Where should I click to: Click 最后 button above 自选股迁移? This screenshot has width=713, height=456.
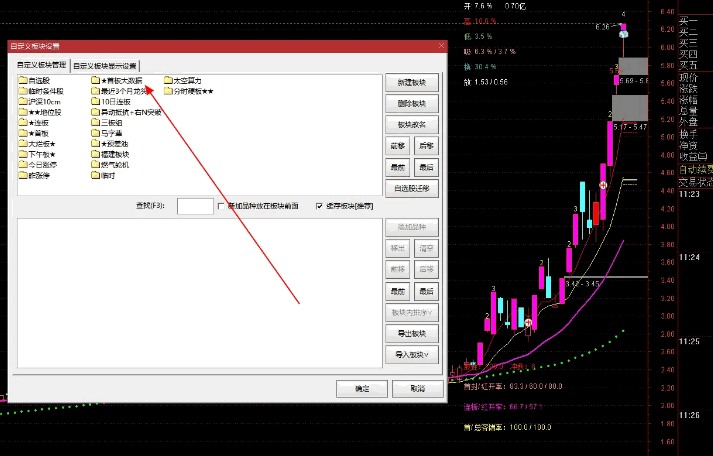click(x=427, y=167)
